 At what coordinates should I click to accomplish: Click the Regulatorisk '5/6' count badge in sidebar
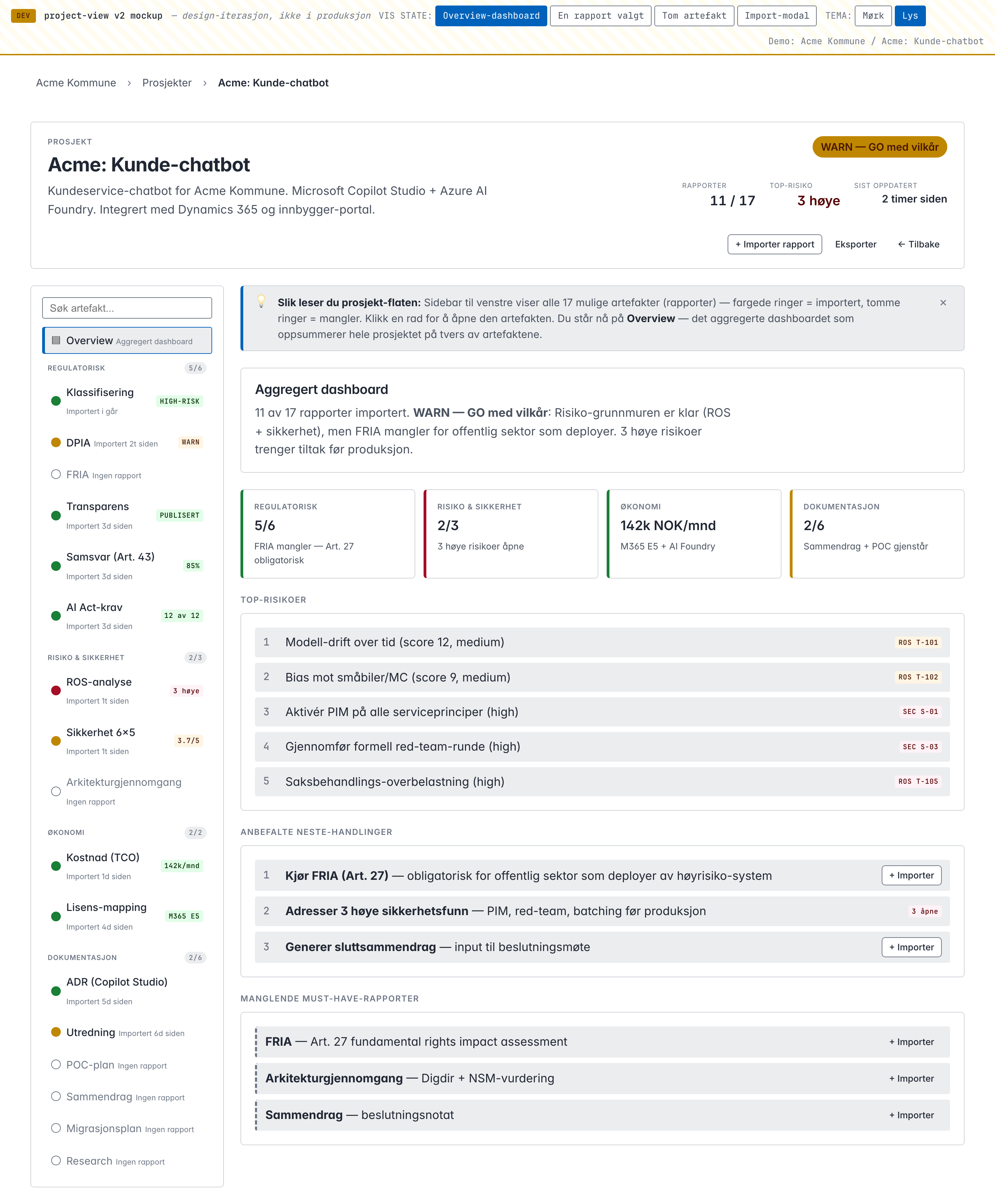tap(195, 368)
